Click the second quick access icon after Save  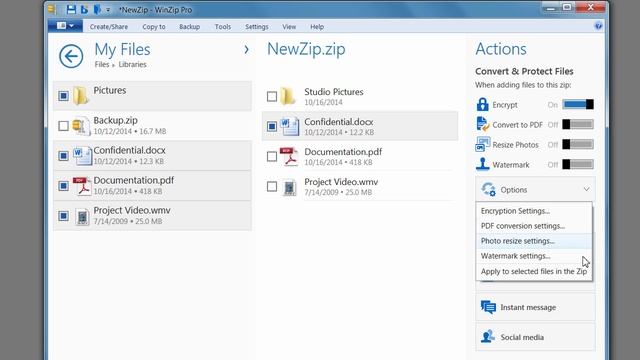84,9
